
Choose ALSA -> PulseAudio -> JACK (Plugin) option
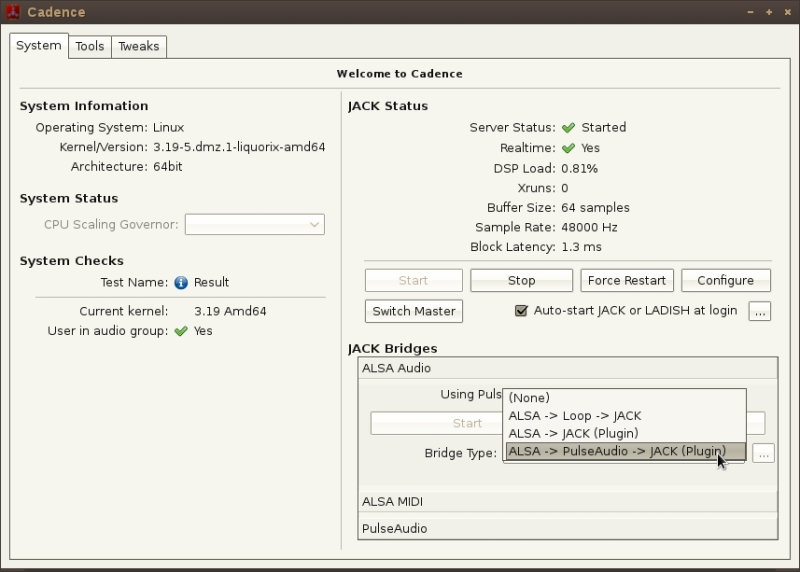616,452
